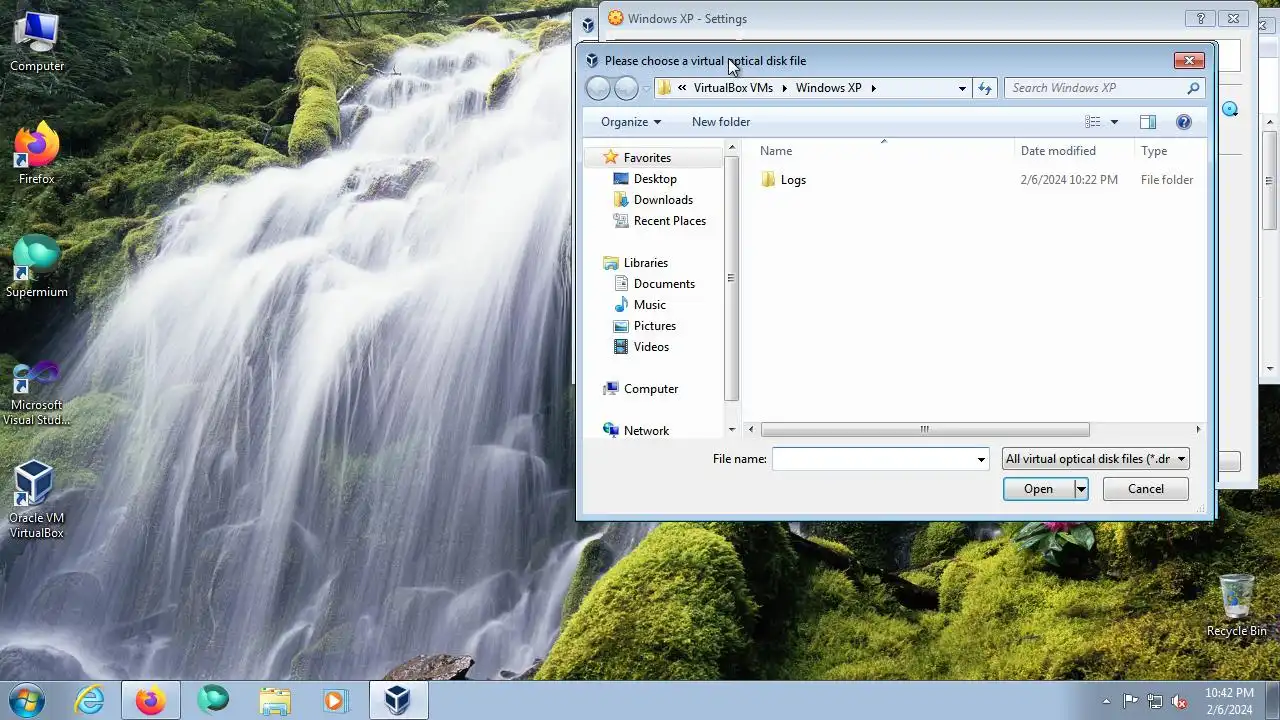Open the Supermium desktop shortcut
The height and width of the screenshot is (720, 1280).
(x=37, y=267)
